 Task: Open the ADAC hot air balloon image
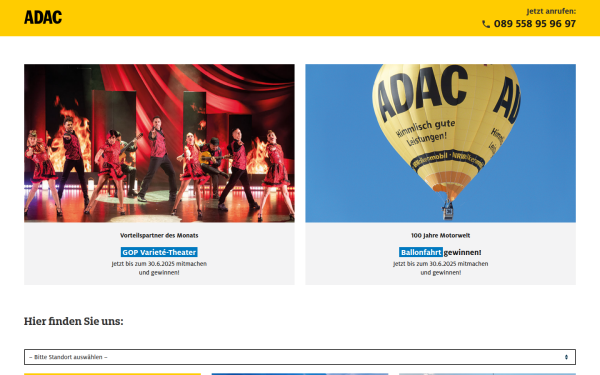(440, 143)
